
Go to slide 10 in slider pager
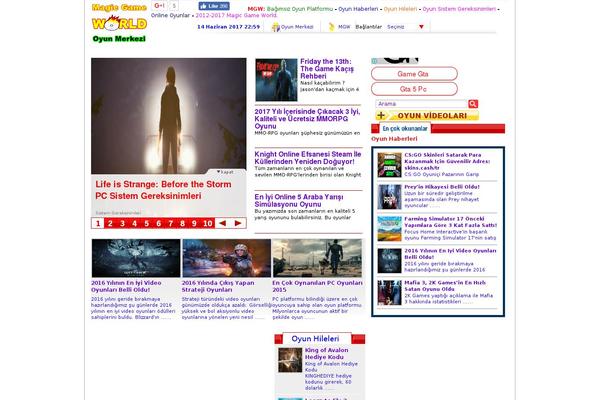pos(208,223)
